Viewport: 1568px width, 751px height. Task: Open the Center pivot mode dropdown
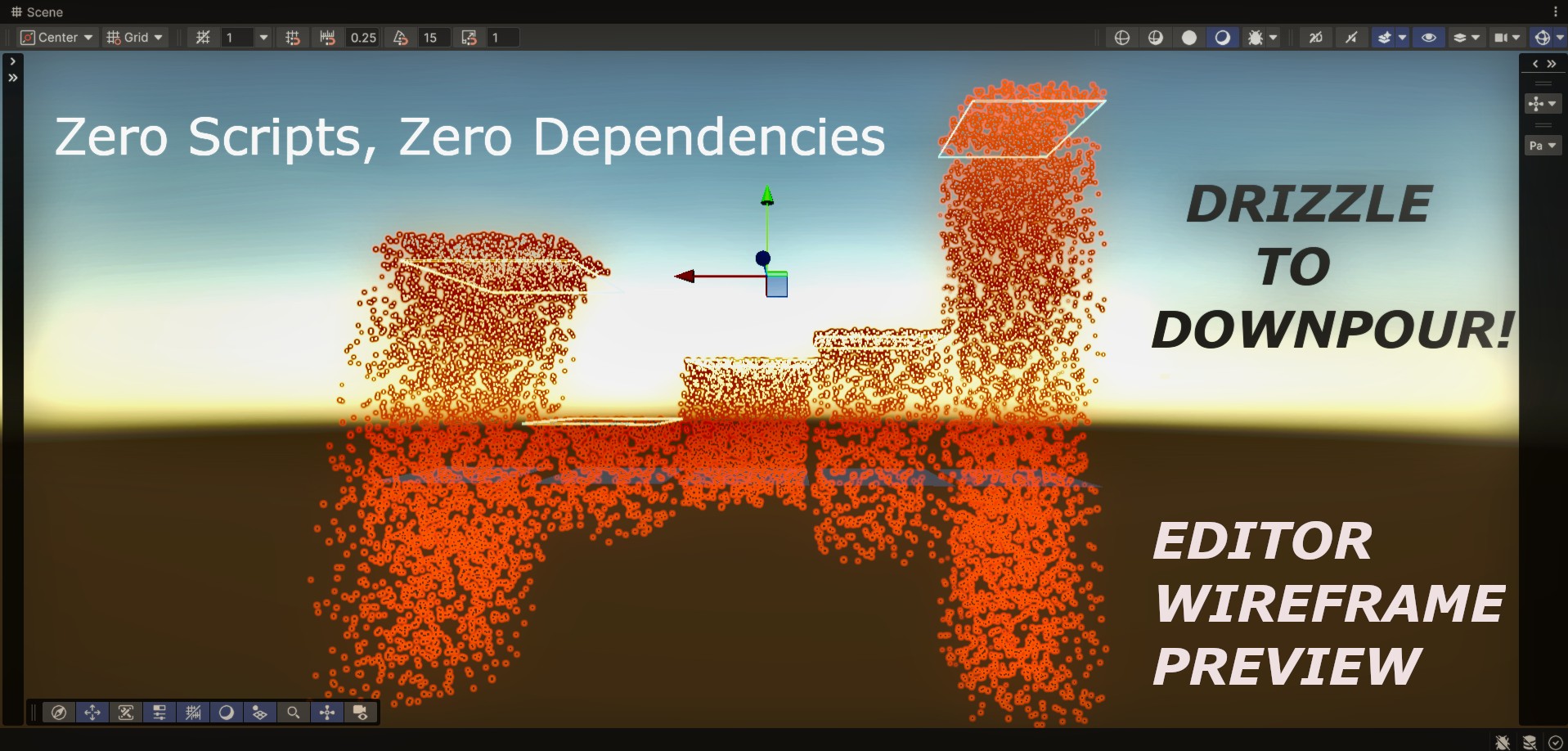(x=56, y=38)
